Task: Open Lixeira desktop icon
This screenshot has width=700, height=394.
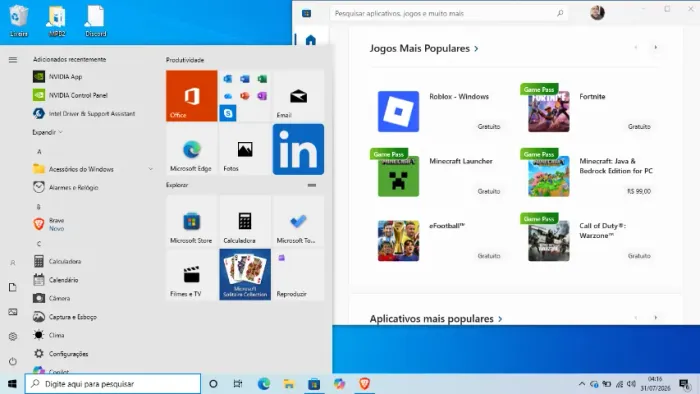Action: [x=18, y=21]
